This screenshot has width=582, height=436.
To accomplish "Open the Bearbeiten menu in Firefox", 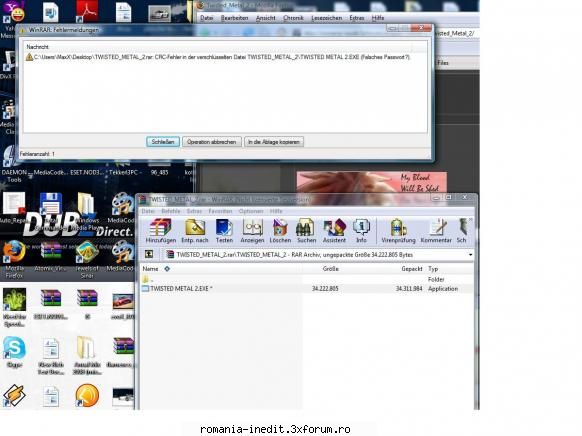I will point(235,18).
